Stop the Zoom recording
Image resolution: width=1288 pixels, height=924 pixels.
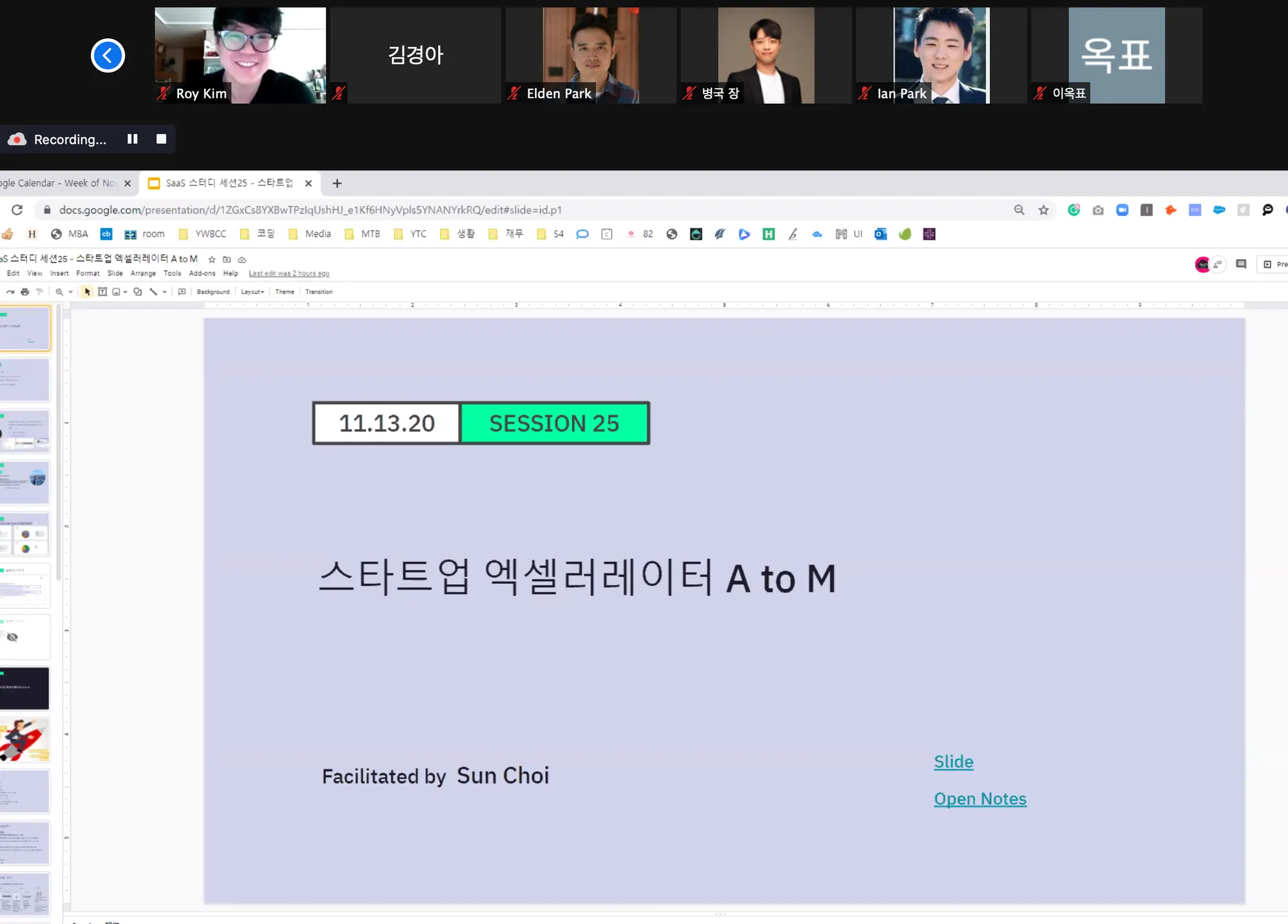click(162, 139)
